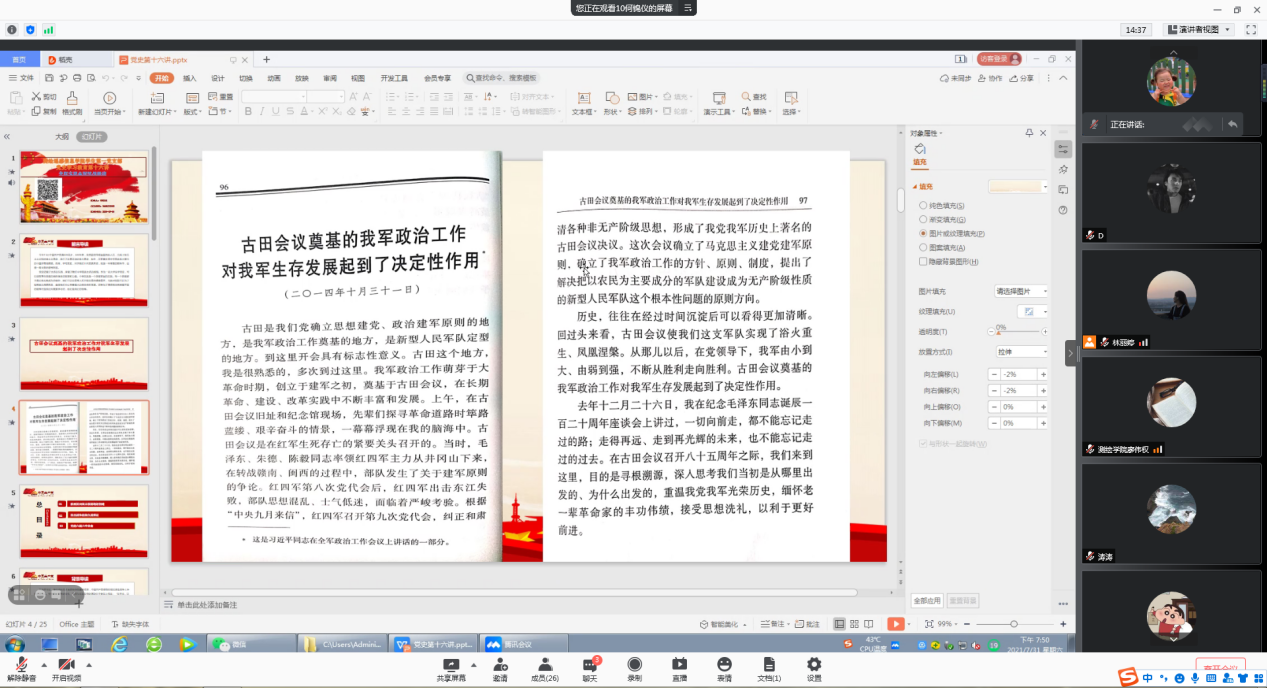This screenshot has height=688, width=1267.
Task: Toggle Bold formatting in the ribbon
Action: (x=248, y=112)
